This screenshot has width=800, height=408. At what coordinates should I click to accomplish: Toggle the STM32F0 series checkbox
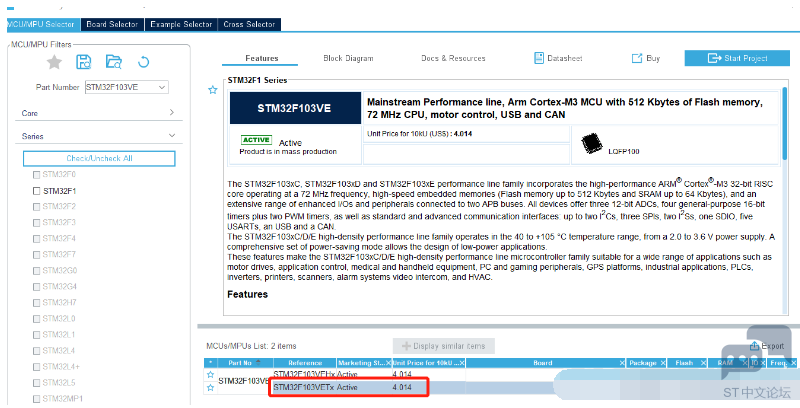click(36, 174)
